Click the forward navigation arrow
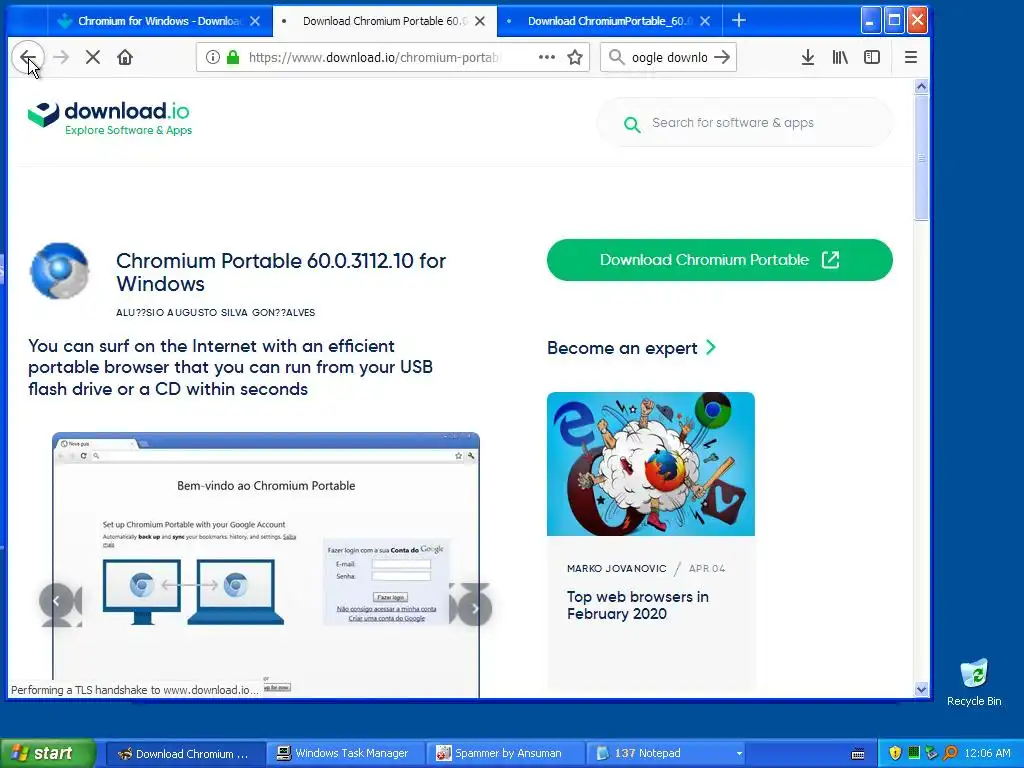Image resolution: width=1024 pixels, height=768 pixels. pyautogui.click(x=61, y=57)
